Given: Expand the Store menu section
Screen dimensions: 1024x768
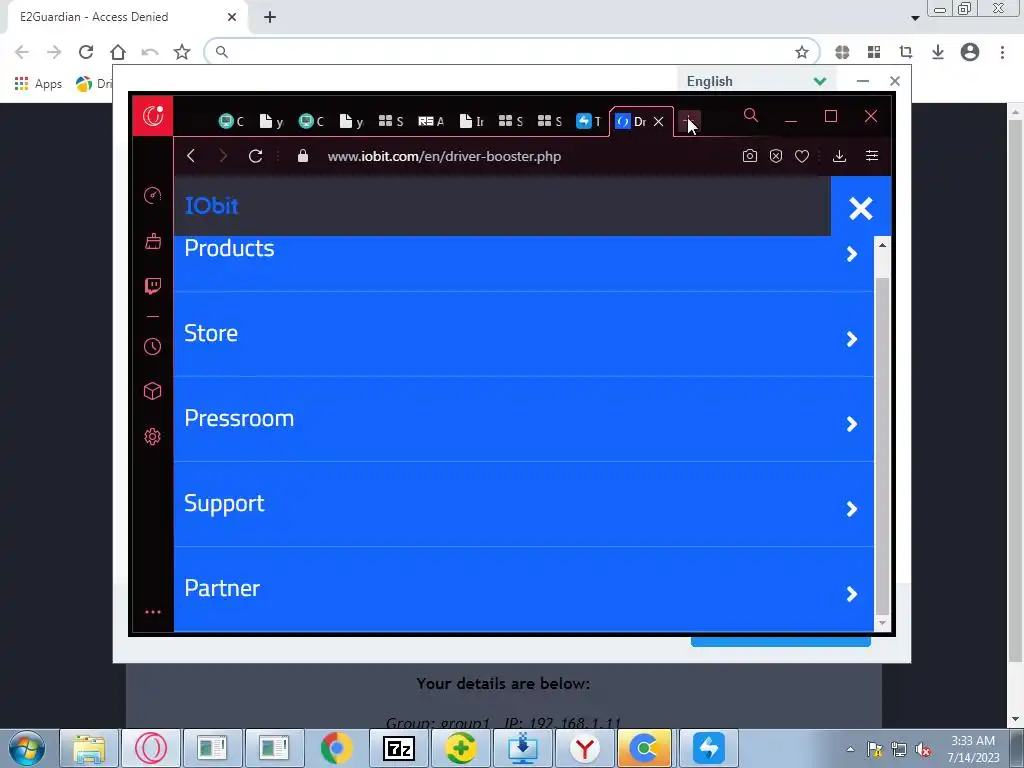Looking at the screenshot, I should point(523,334).
